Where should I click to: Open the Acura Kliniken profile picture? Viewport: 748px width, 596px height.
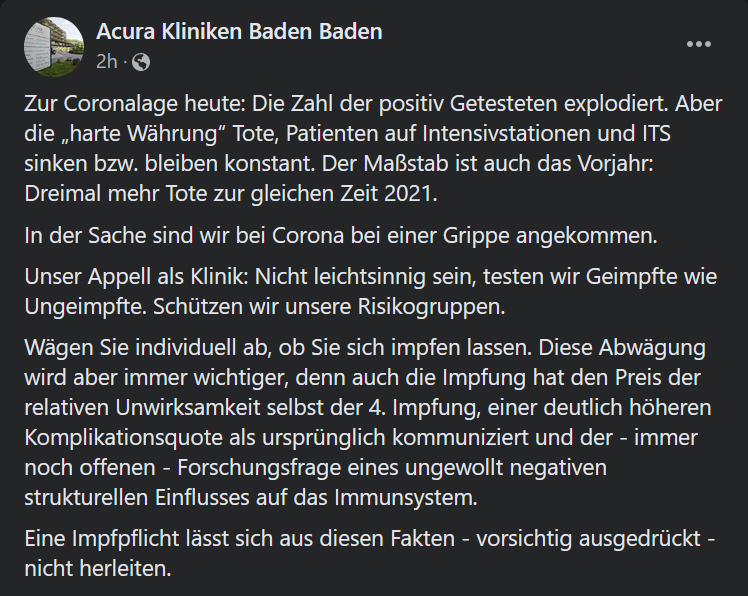coord(54,47)
